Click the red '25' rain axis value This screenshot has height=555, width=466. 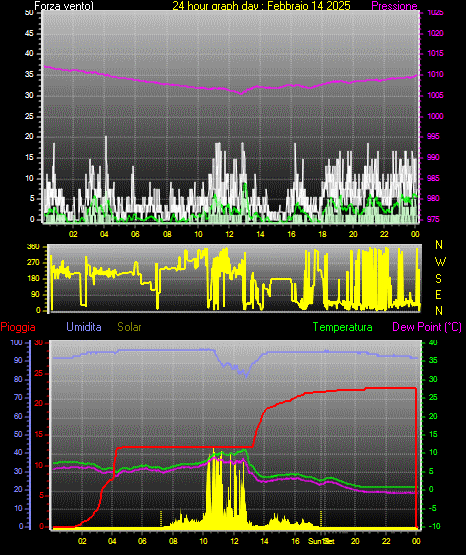pyautogui.click(x=39, y=373)
